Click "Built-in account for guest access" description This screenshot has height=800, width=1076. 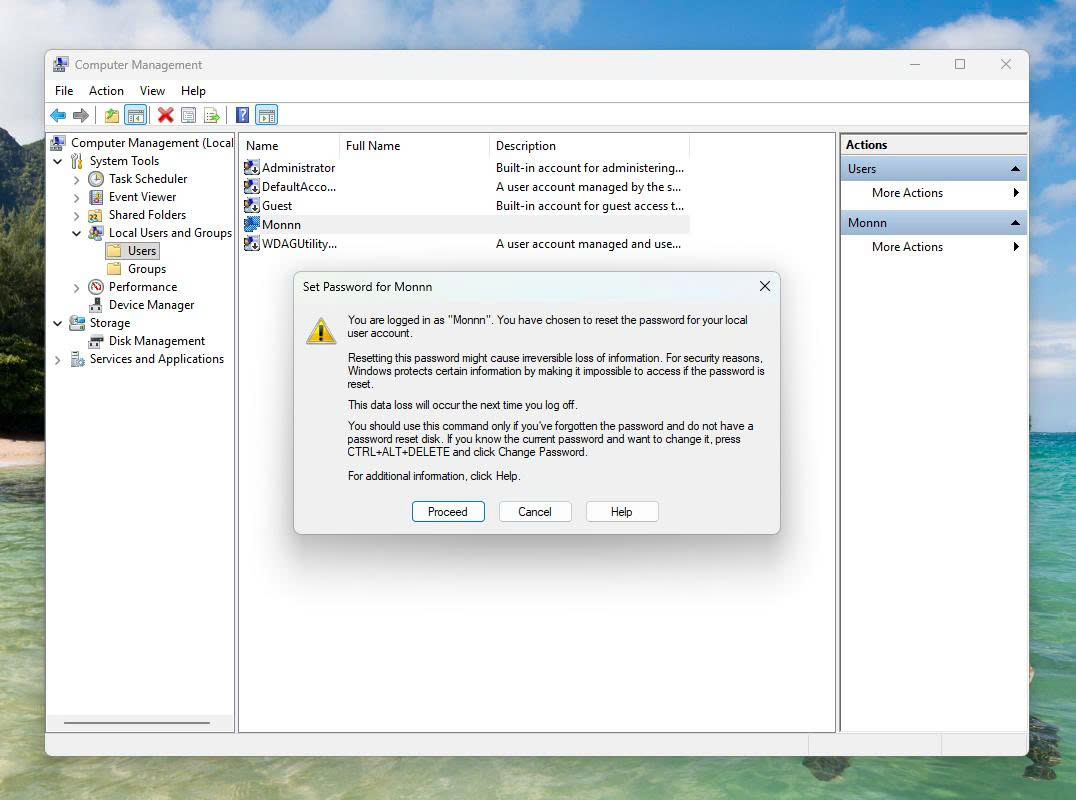[589, 206]
